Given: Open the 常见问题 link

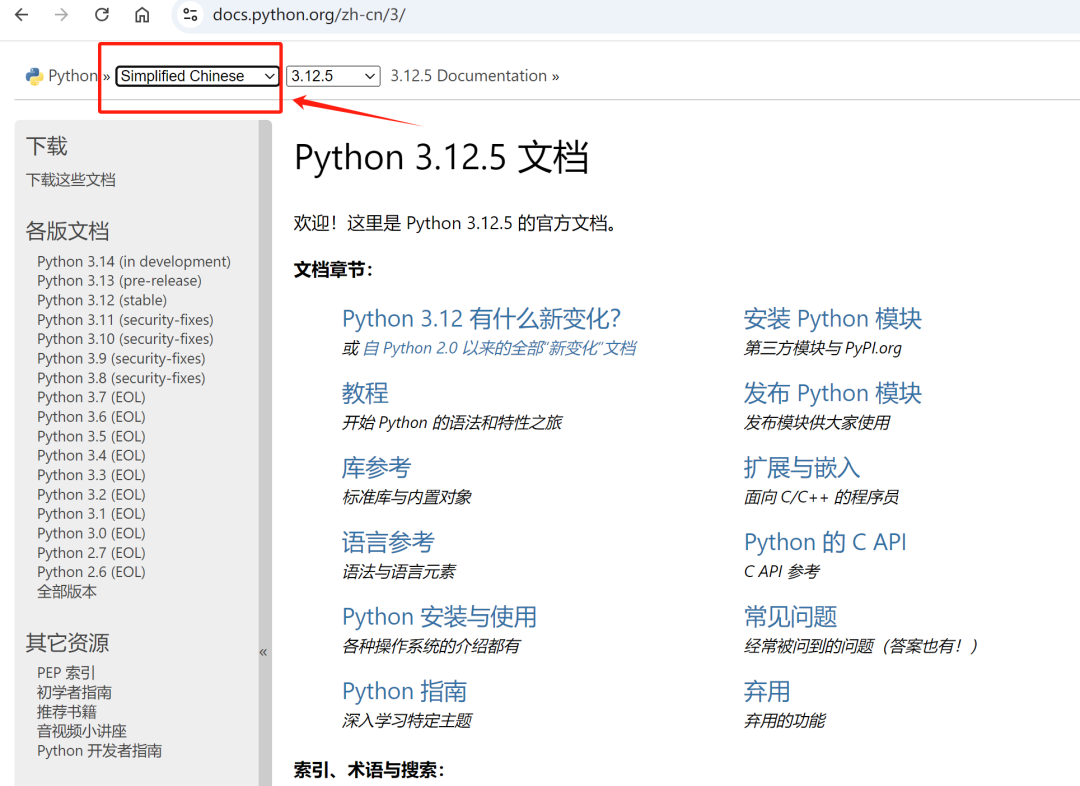Looking at the screenshot, I should pyautogui.click(x=791, y=617).
